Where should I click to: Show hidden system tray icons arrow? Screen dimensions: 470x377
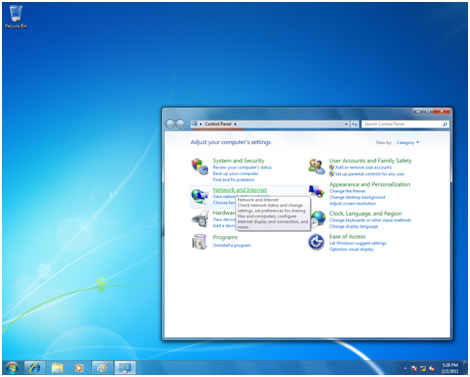(x=405, y=368)
